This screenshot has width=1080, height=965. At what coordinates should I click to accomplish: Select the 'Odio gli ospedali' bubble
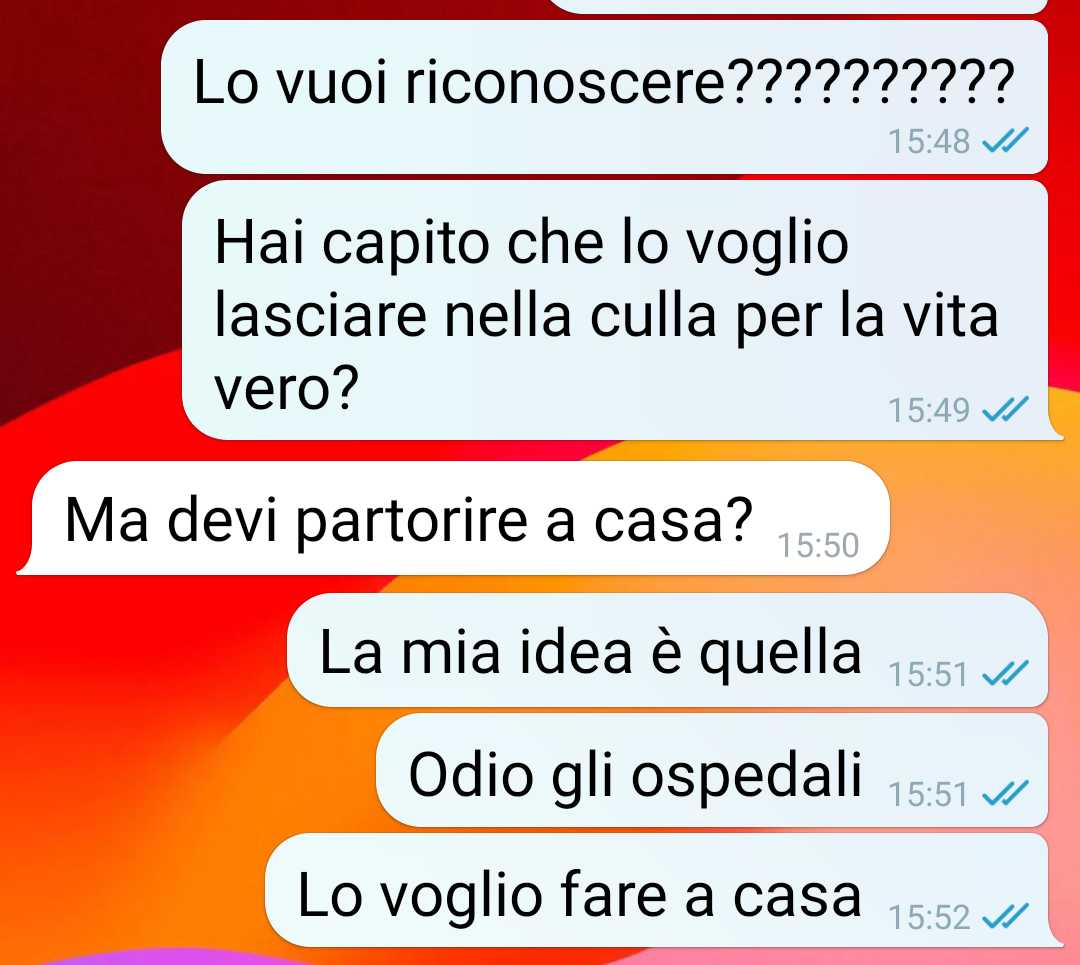pos(712,770)
